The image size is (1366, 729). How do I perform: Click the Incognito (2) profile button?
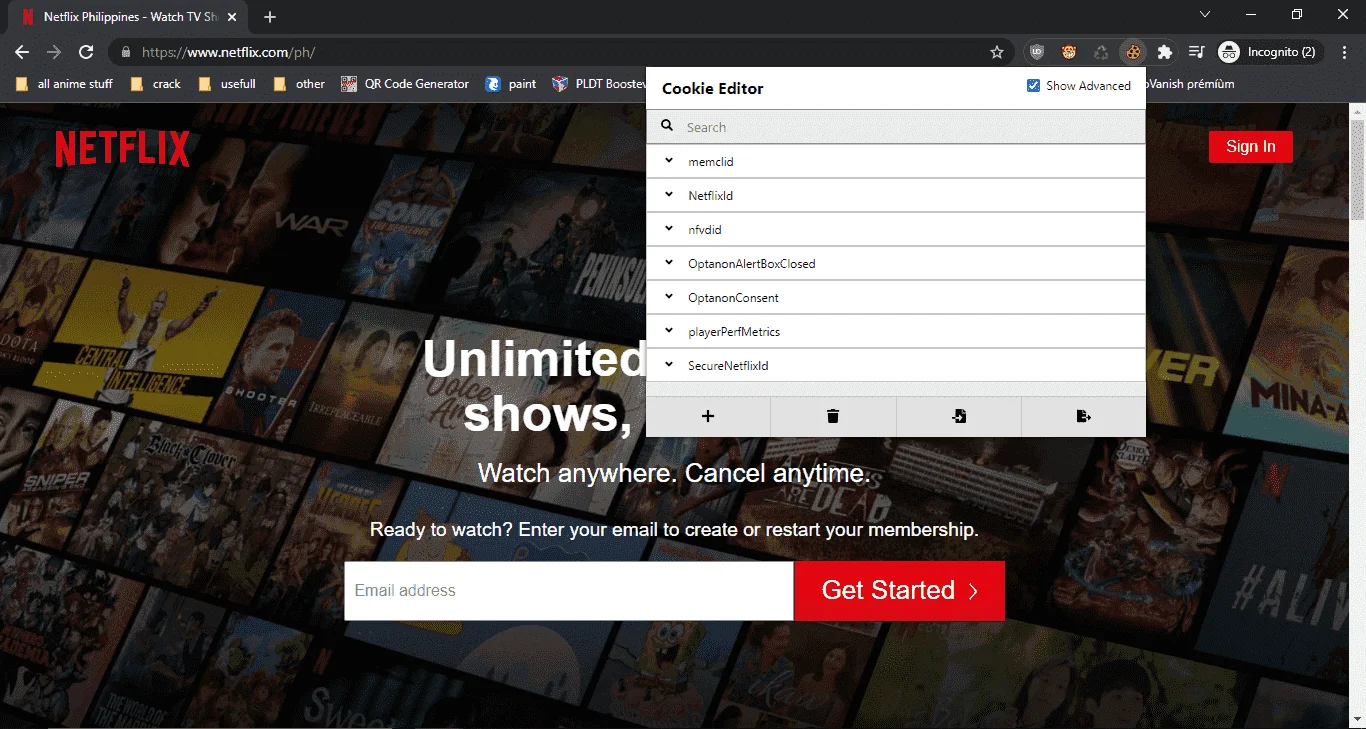[1268, 52]
